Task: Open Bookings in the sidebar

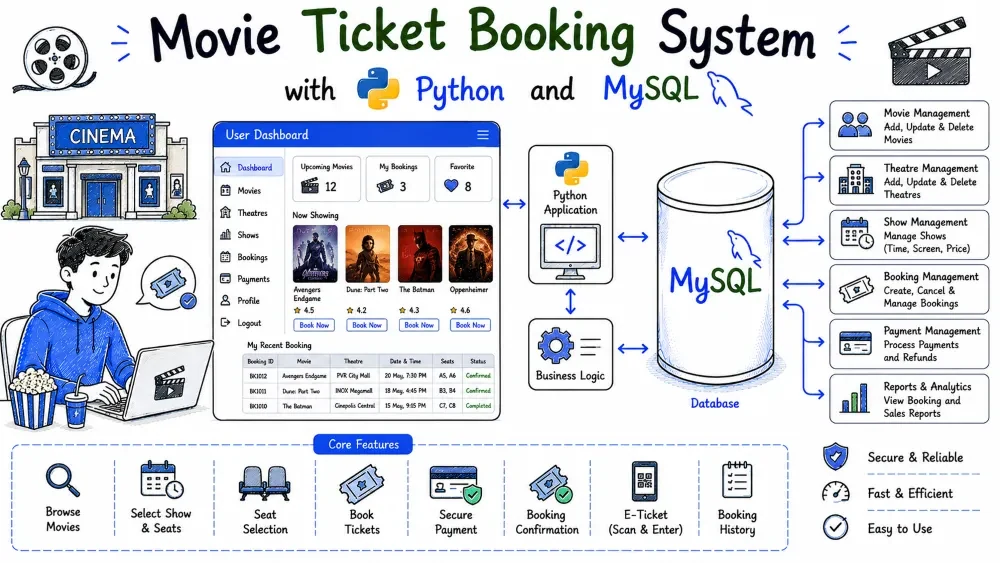Action: point(244,257)
